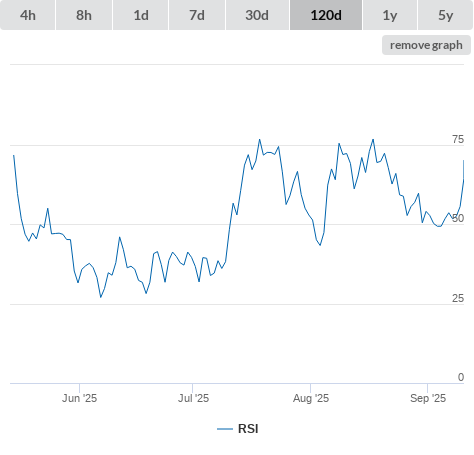
Task: Open the 7d time range
Action: [x=197, y=15]
